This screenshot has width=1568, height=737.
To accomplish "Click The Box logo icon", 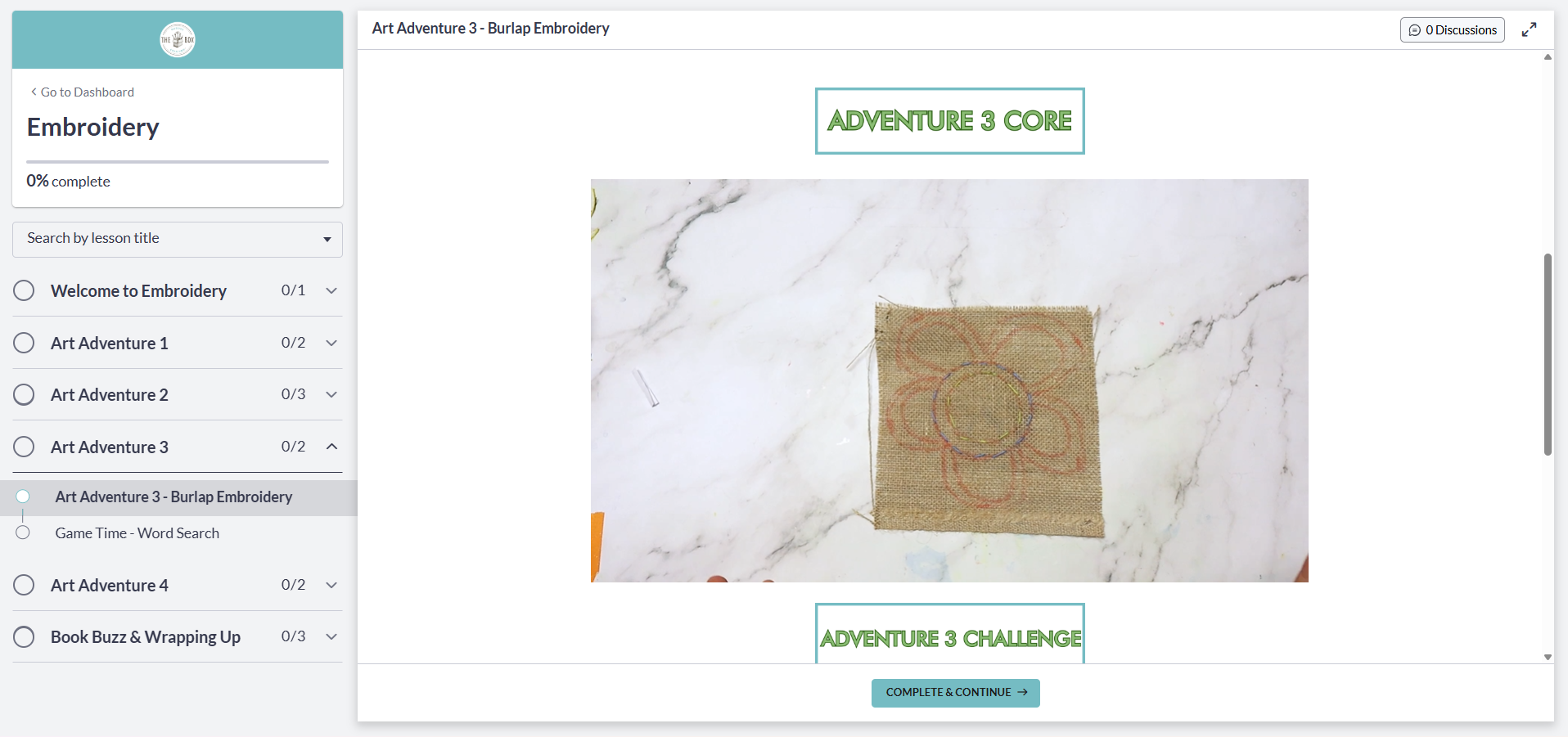I will pyautogui.click(x=177, y=39).
